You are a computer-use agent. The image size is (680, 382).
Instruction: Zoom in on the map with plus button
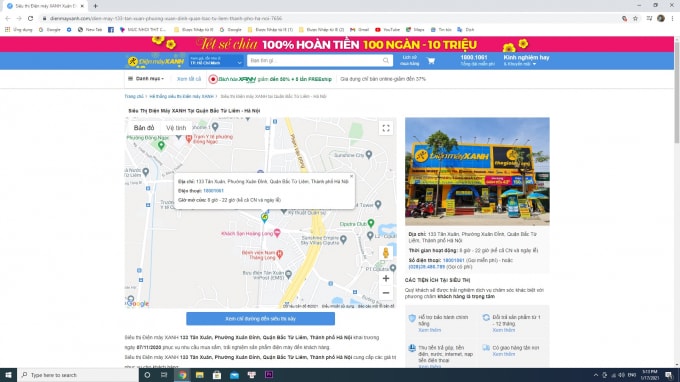(386, 278)
